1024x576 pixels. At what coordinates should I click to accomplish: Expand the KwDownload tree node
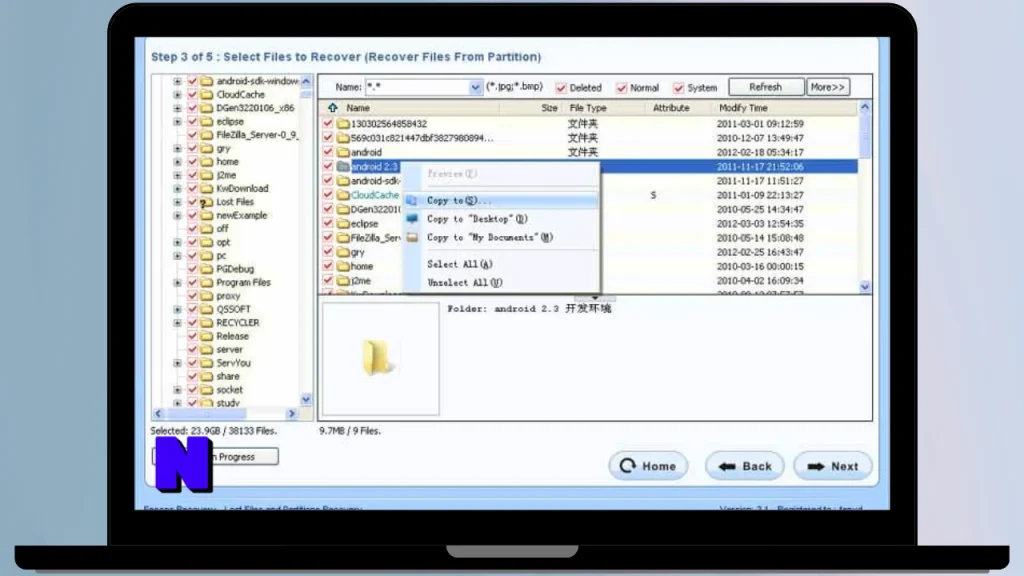(178, 189)
